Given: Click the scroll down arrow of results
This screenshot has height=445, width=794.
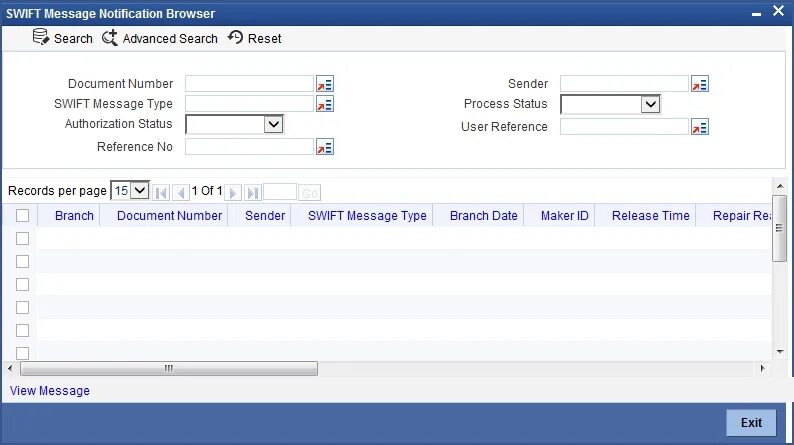Looking at the screenshot, I should (780, 351).
